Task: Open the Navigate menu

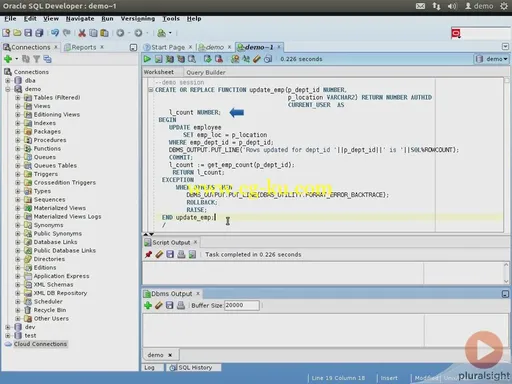Action: 80,18
